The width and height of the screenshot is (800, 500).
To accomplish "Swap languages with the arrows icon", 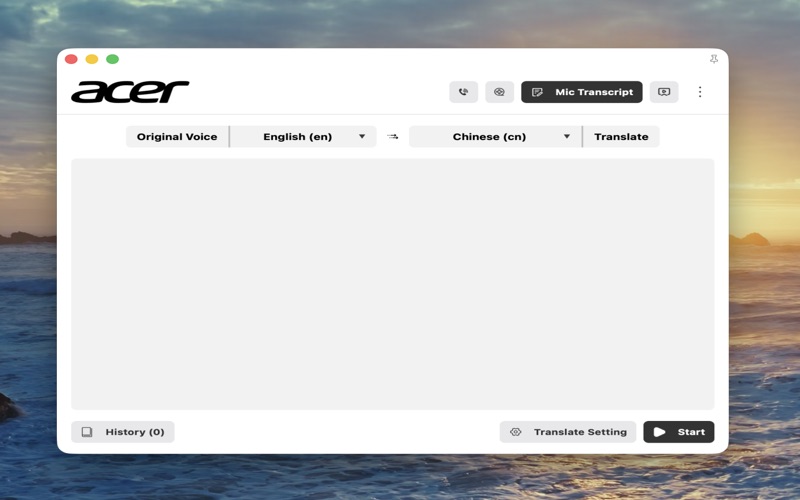I will [392, 137].
